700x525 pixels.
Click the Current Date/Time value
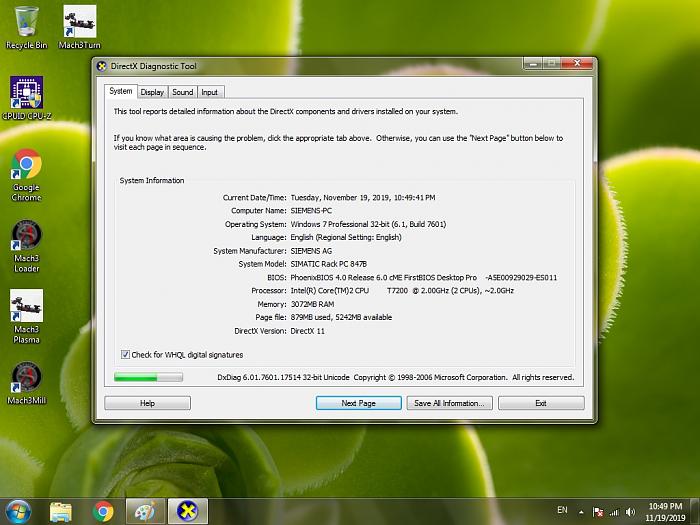click(363, 197)
